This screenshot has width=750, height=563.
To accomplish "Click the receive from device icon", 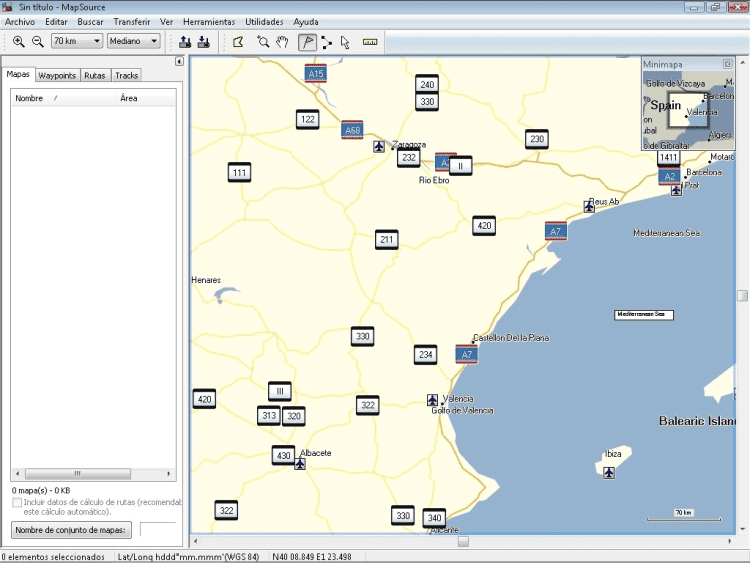I will [204, 42].
